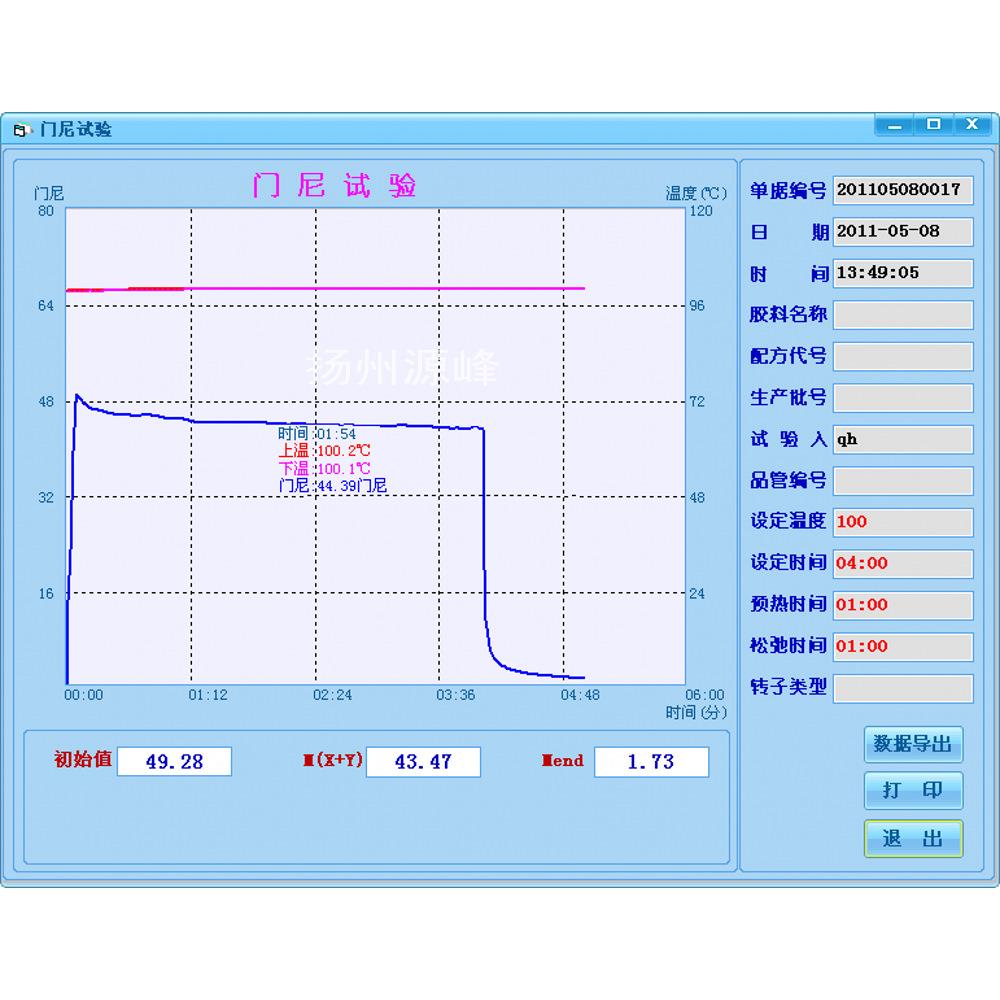Select the 配方代号 input field

point(902,356)
